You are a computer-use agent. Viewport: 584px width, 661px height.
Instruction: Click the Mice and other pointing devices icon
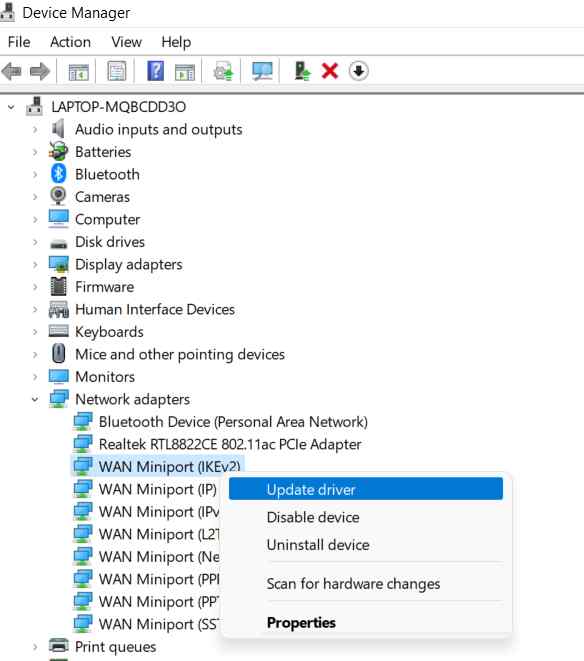click(59, 353)
